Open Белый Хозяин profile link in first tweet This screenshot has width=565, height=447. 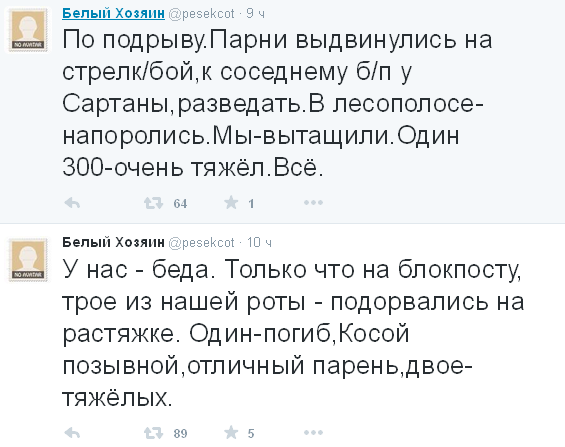click(114, 13)
